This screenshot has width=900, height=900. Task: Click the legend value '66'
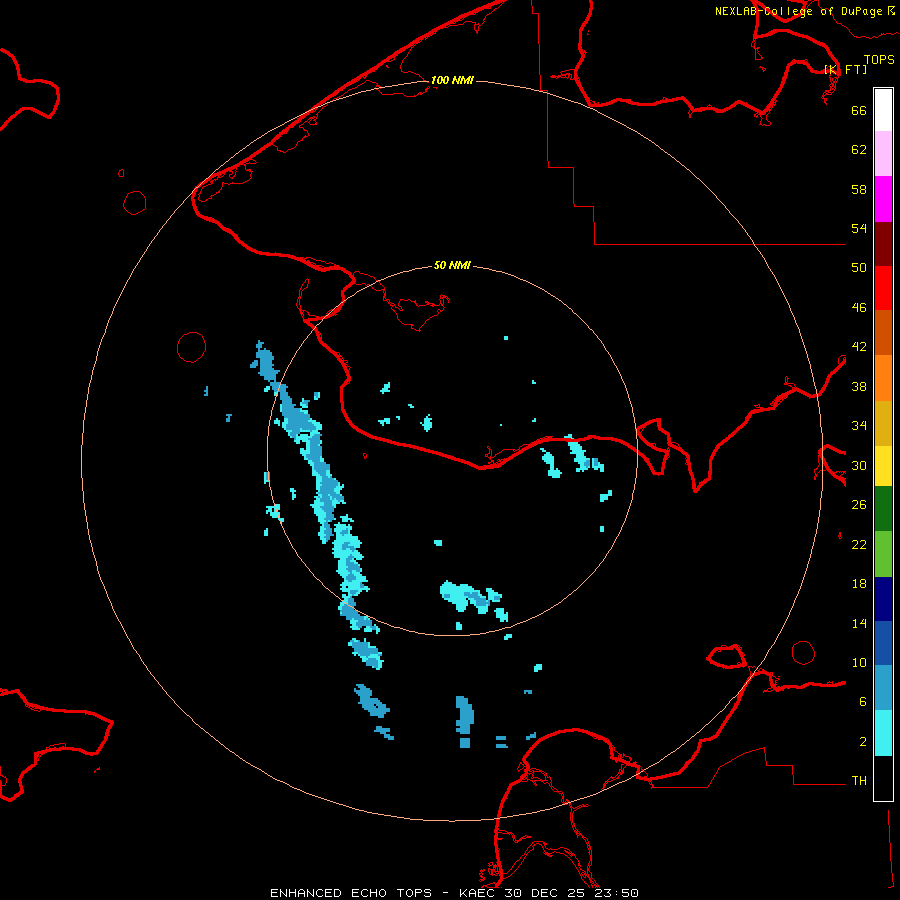859,110
